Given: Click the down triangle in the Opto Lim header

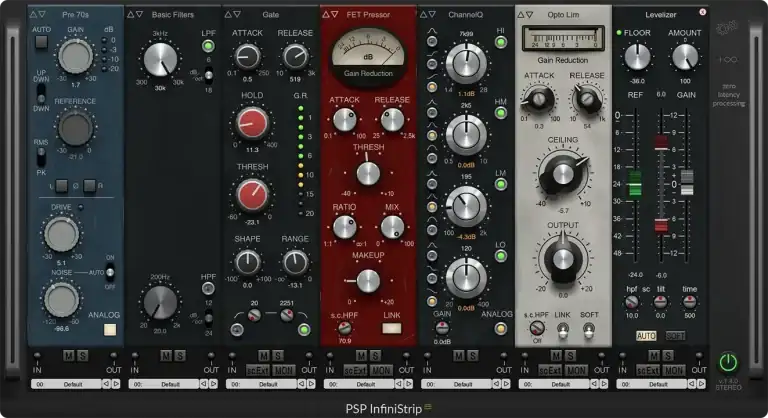Looking at the screenshot, I should 529,15.
